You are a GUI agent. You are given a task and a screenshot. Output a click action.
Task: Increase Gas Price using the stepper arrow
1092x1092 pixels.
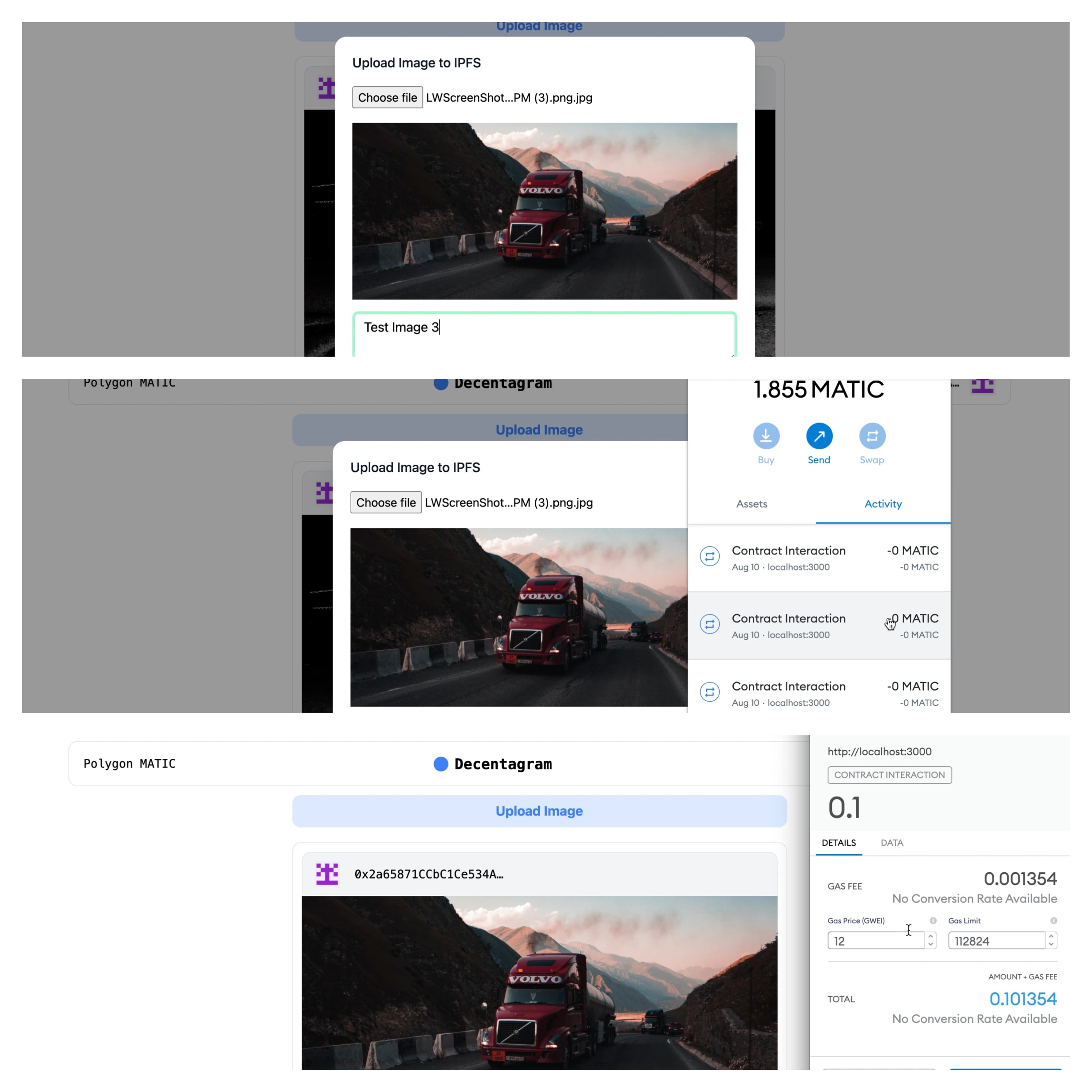(x=930, y=936)
